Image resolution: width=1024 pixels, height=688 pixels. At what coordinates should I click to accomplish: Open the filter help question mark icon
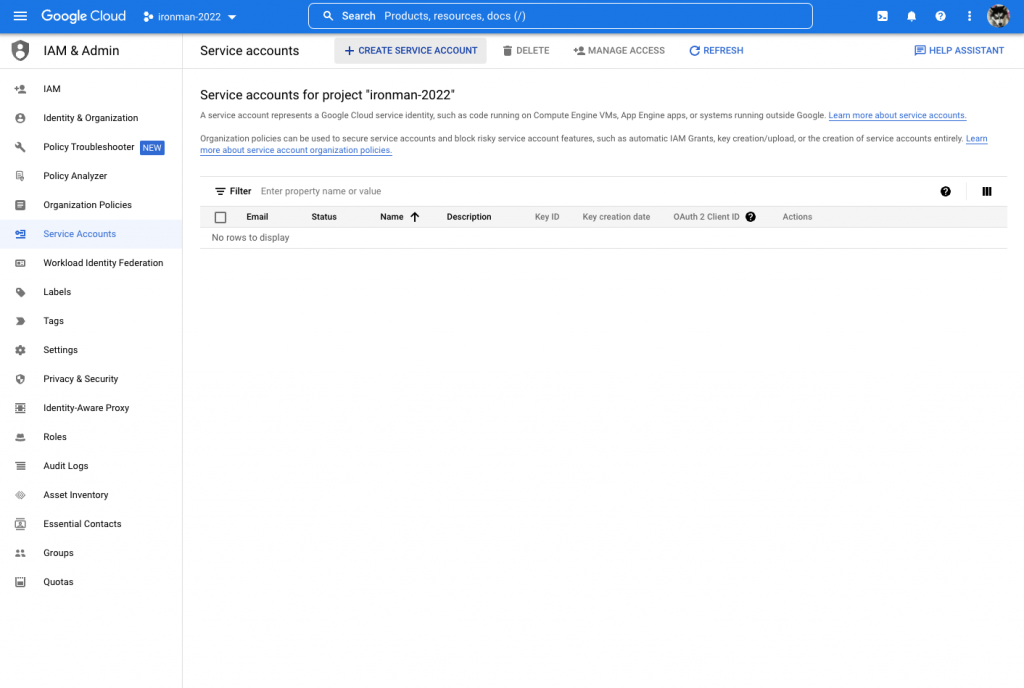coord(945,191)
